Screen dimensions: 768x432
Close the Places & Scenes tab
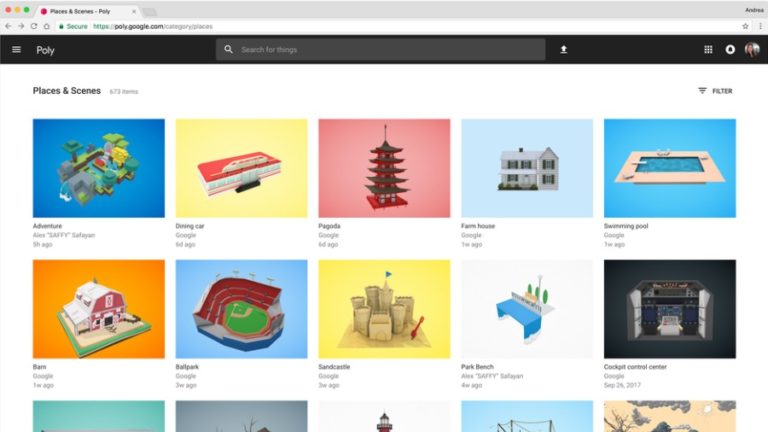pyautogui.click(x=134, y=11)
